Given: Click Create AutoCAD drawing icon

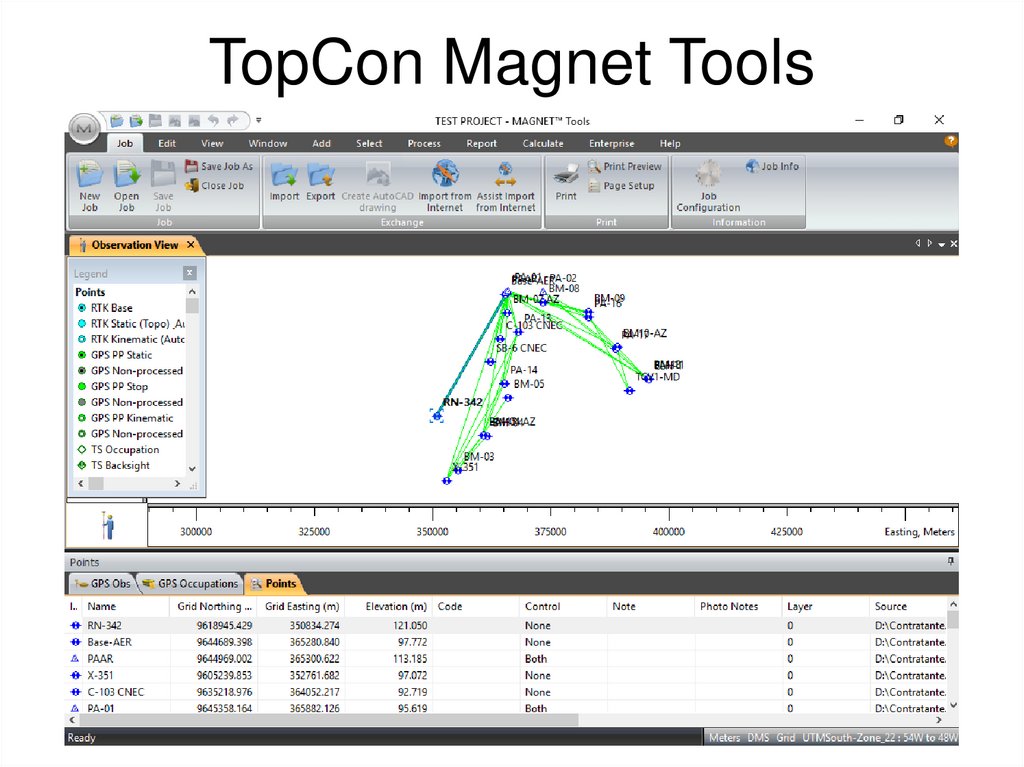Looking at the screenshot, I should [377, 186].
